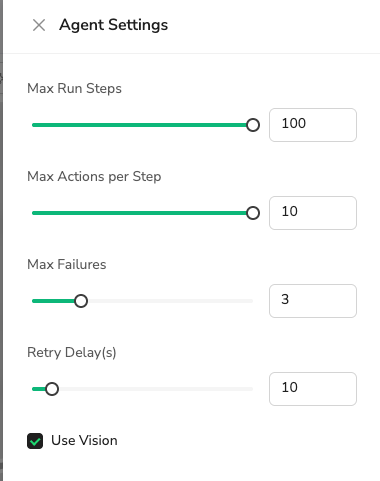Click the Max Run Steps slider handle

pos(253,125)
